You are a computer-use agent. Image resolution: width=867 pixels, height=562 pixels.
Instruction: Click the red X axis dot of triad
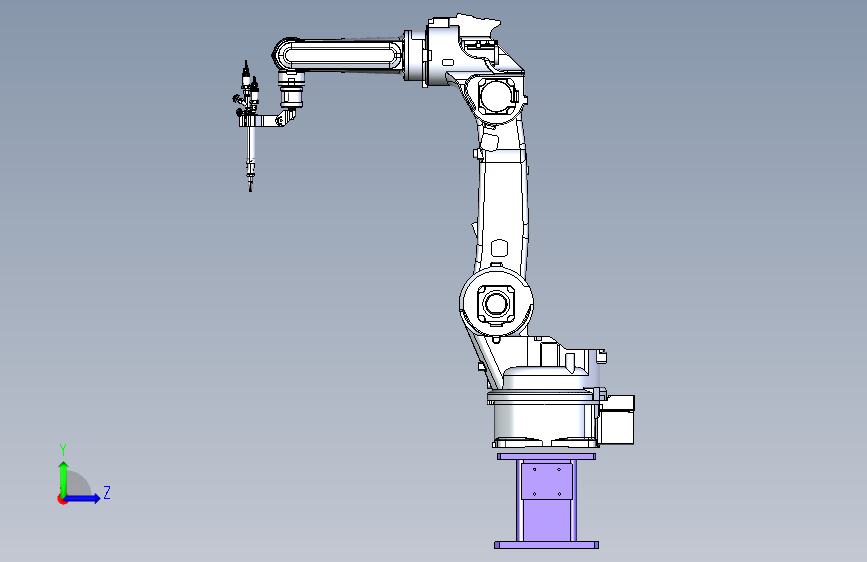[x=62, y=499]
